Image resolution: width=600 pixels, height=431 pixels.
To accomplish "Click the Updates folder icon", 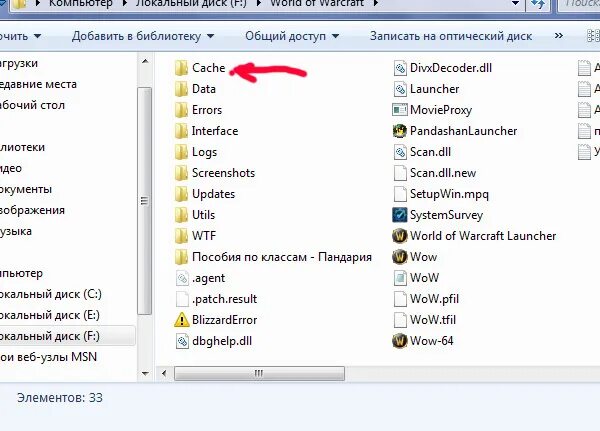I will (181, 194).
